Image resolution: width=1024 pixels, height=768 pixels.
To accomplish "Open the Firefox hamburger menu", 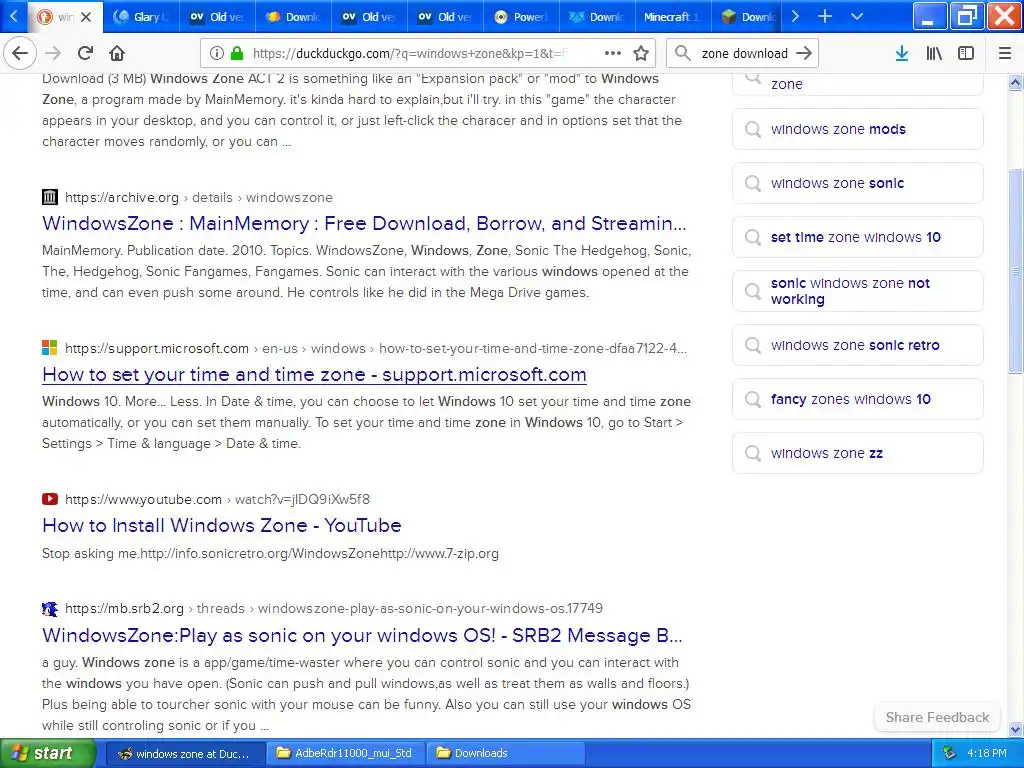I will 1005,53.
